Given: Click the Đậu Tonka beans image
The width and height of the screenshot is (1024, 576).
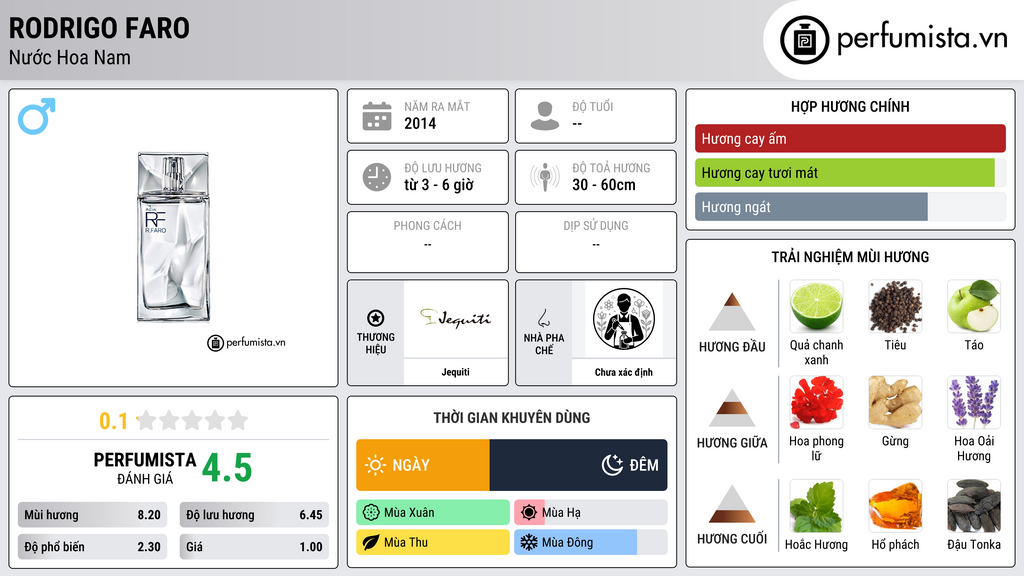Looking at the screenshot, I should click(974, 506).
